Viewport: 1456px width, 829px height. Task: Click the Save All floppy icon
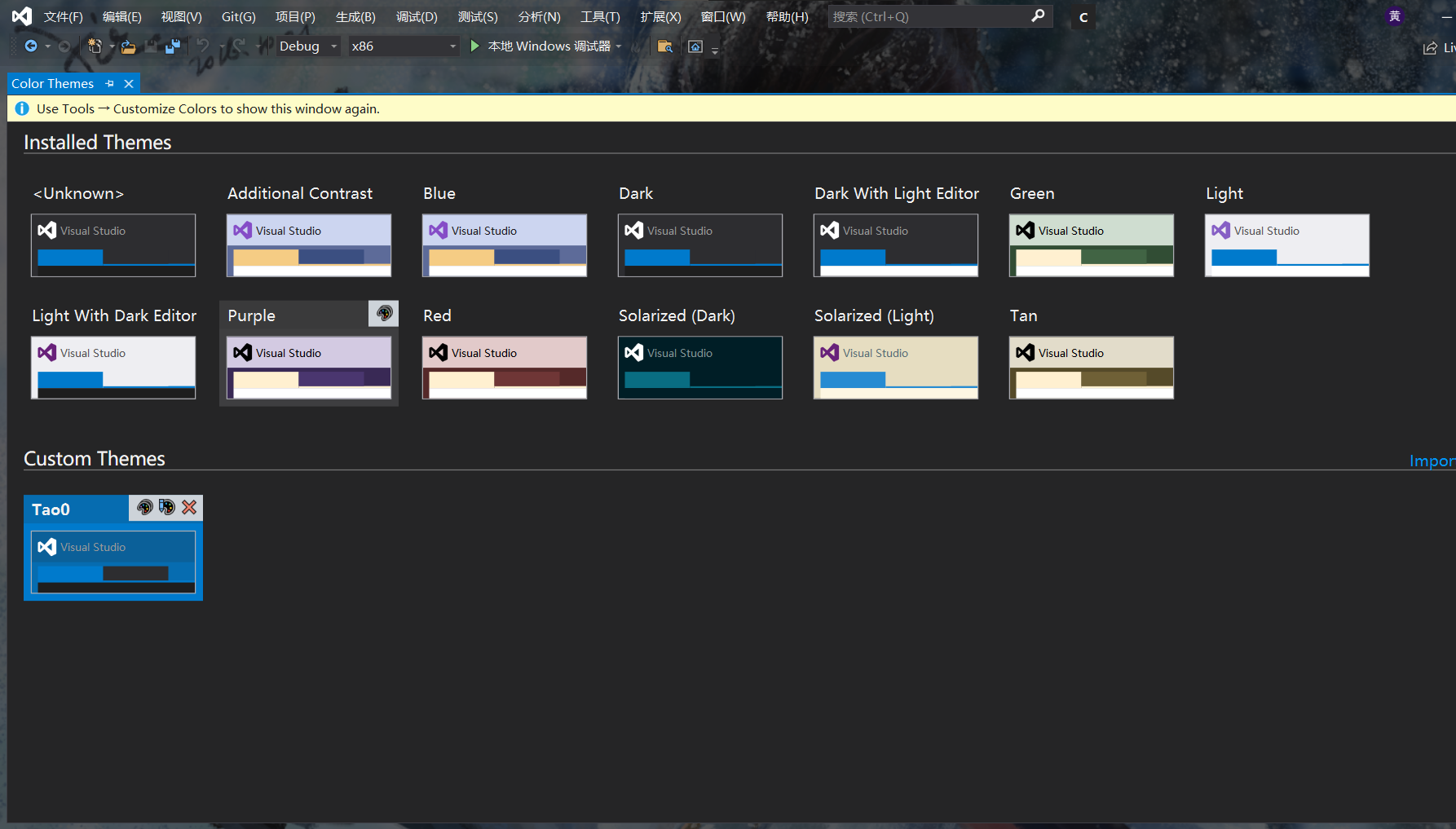(x=173, y=46)
